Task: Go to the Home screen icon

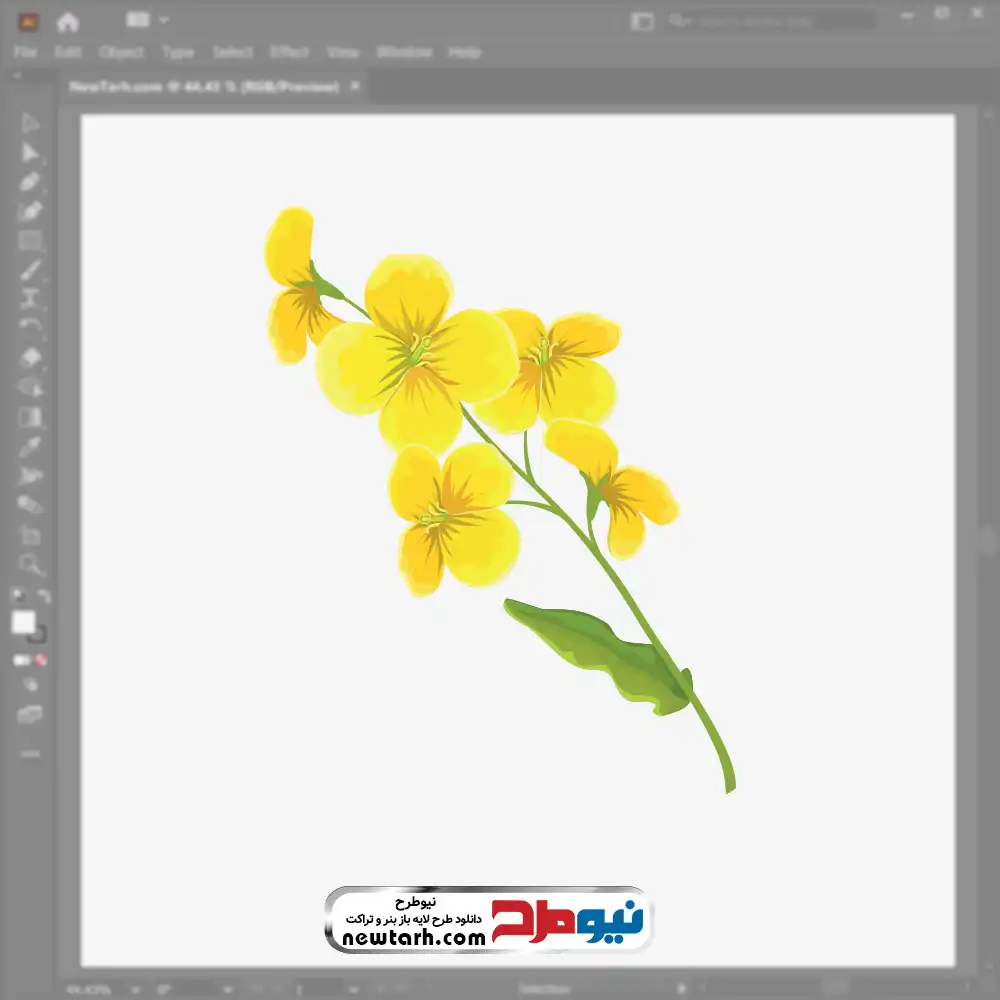Action: [x=68, y=21]
